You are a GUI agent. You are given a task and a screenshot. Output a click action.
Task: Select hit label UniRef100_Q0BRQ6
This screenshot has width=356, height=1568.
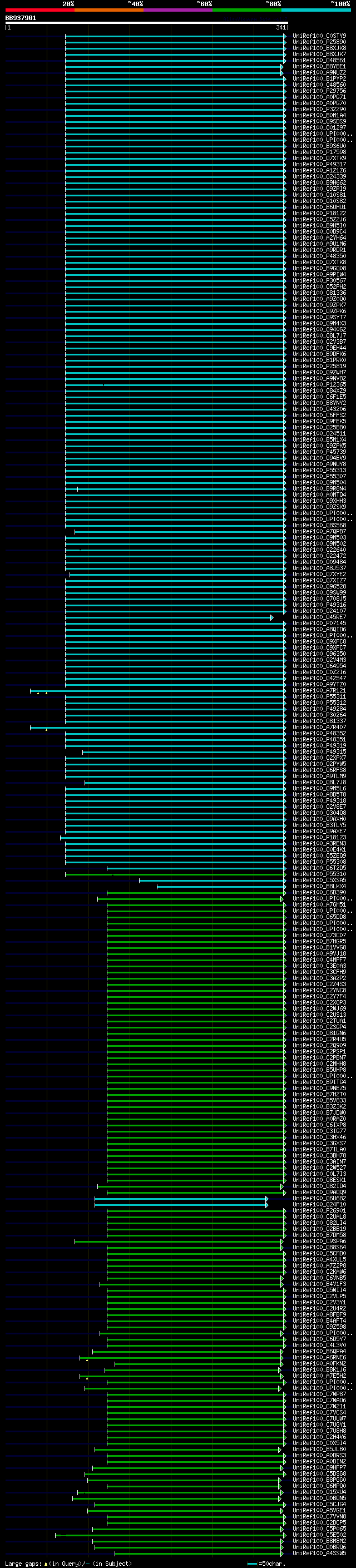(319, 1547)
